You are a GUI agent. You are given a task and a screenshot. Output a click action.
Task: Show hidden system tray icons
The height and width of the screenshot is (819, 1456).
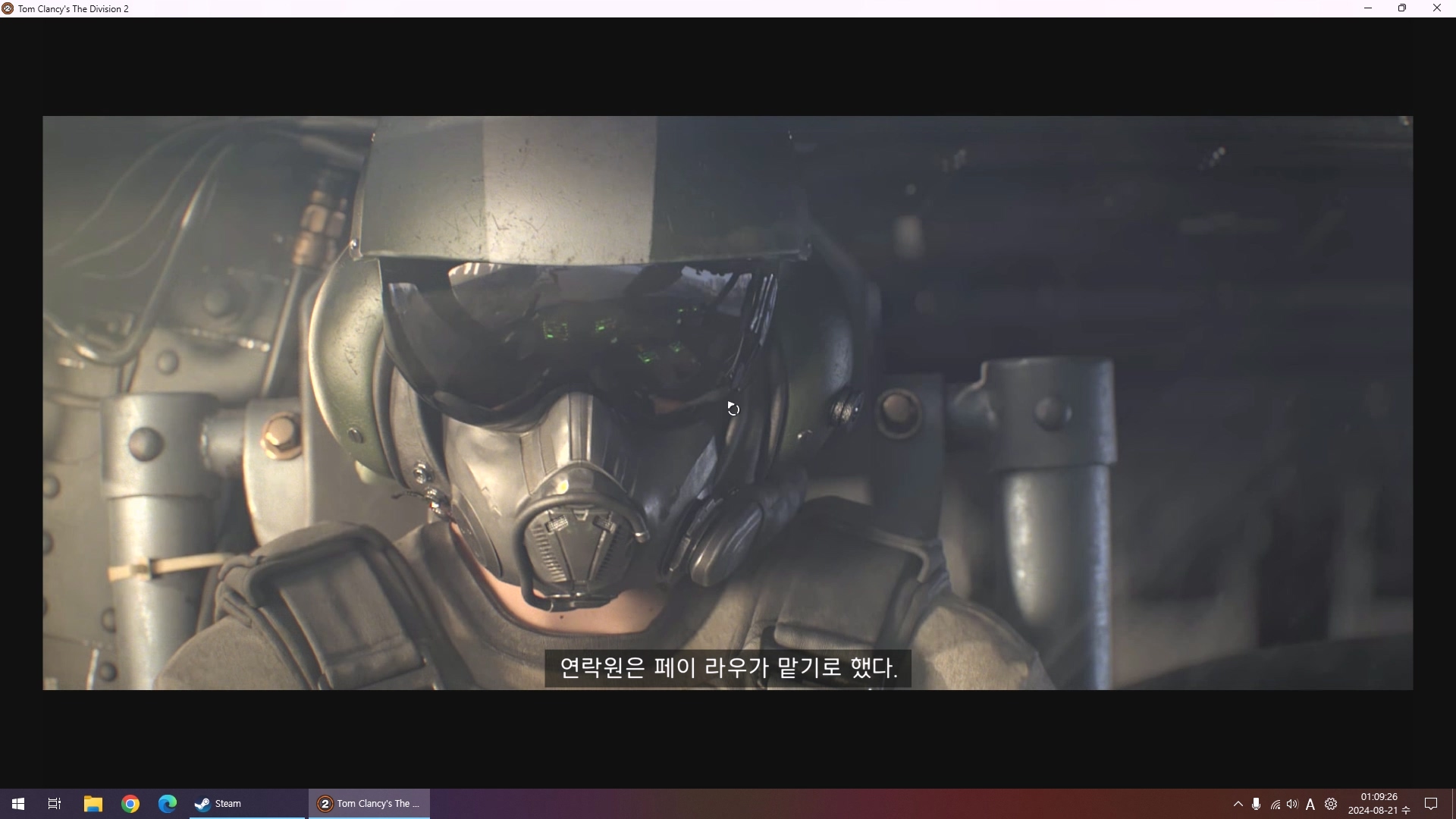click(x=1238, y=804)
